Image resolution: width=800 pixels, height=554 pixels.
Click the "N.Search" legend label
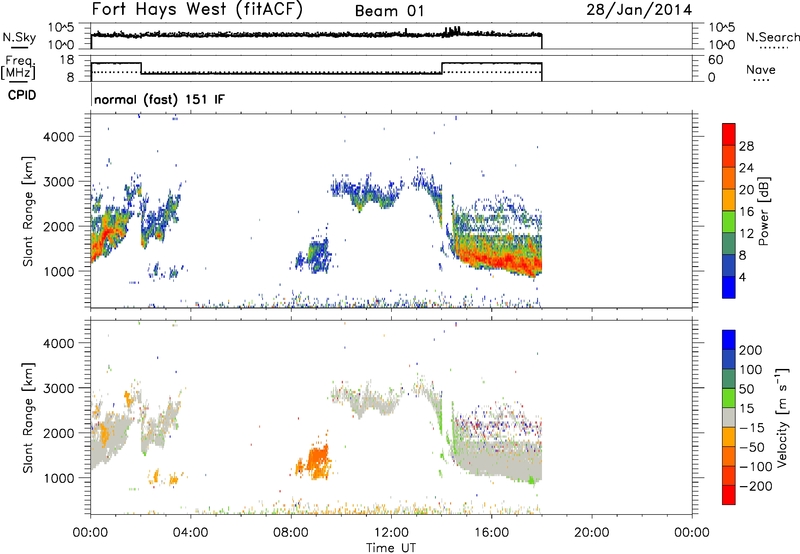[x=773, y=37]
